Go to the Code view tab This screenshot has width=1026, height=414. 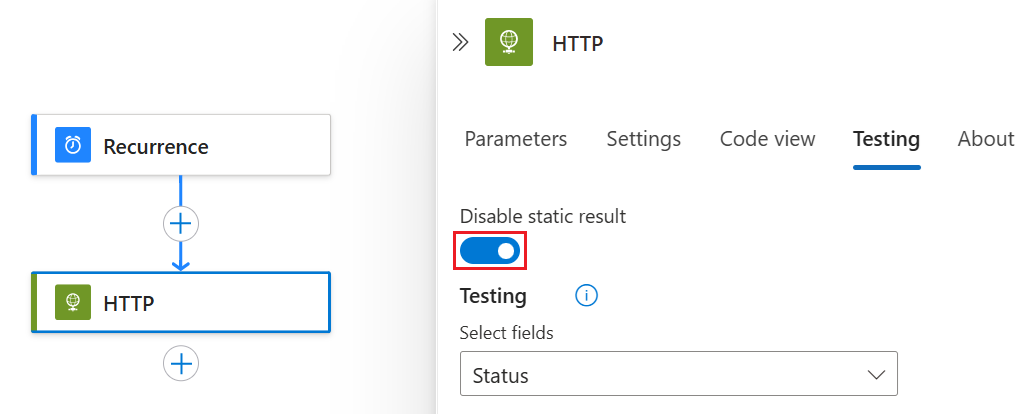click(767, 139)
